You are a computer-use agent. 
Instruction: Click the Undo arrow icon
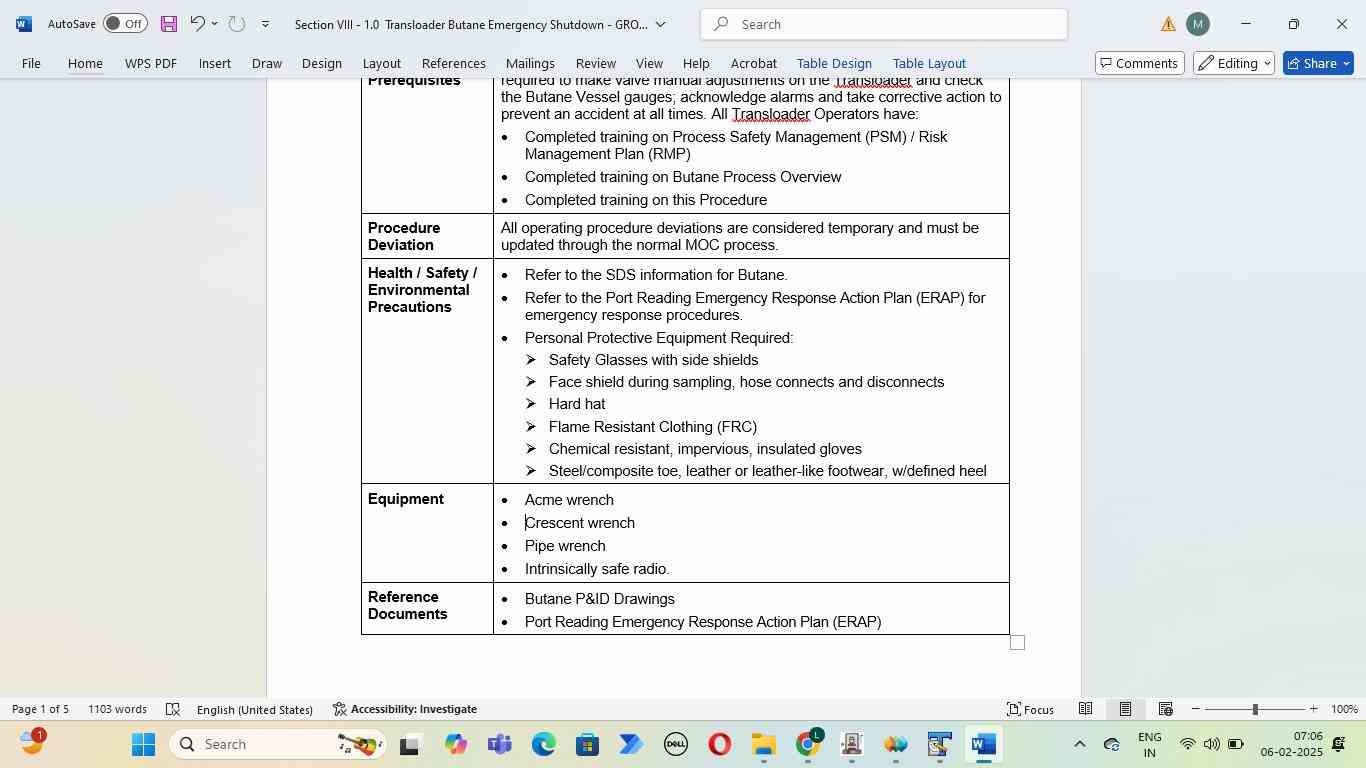coord(198,24)
